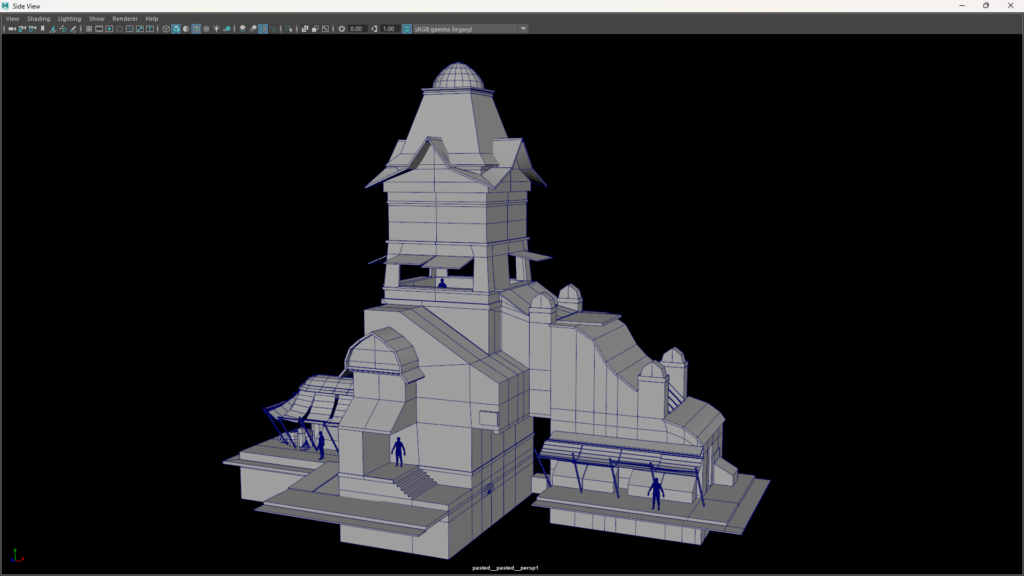Click the Gamma value field showing 1.00
Screen dimensions: 1024x576
pyautogui.click(x=390, y=29)
